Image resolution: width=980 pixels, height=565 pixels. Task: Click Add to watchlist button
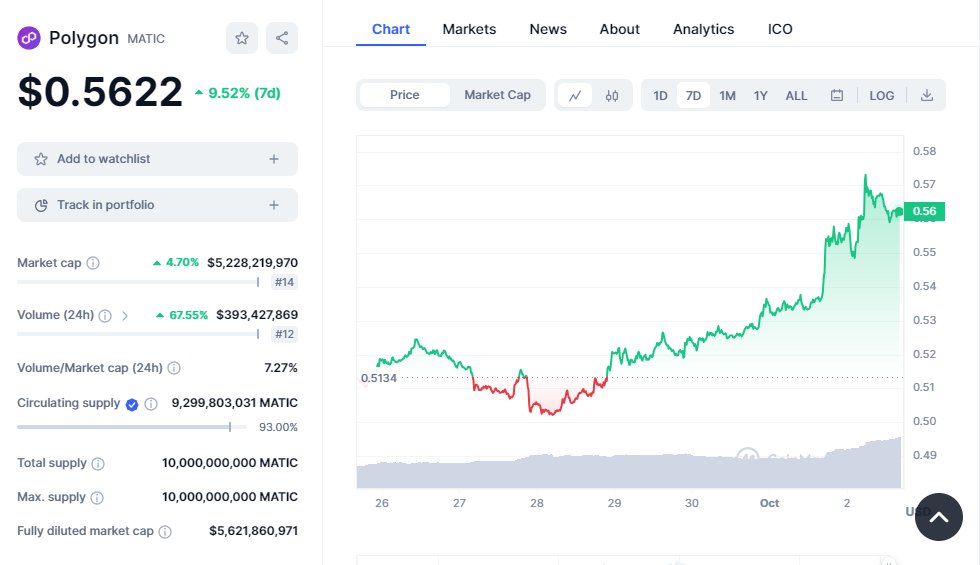[x=158, y=159]
